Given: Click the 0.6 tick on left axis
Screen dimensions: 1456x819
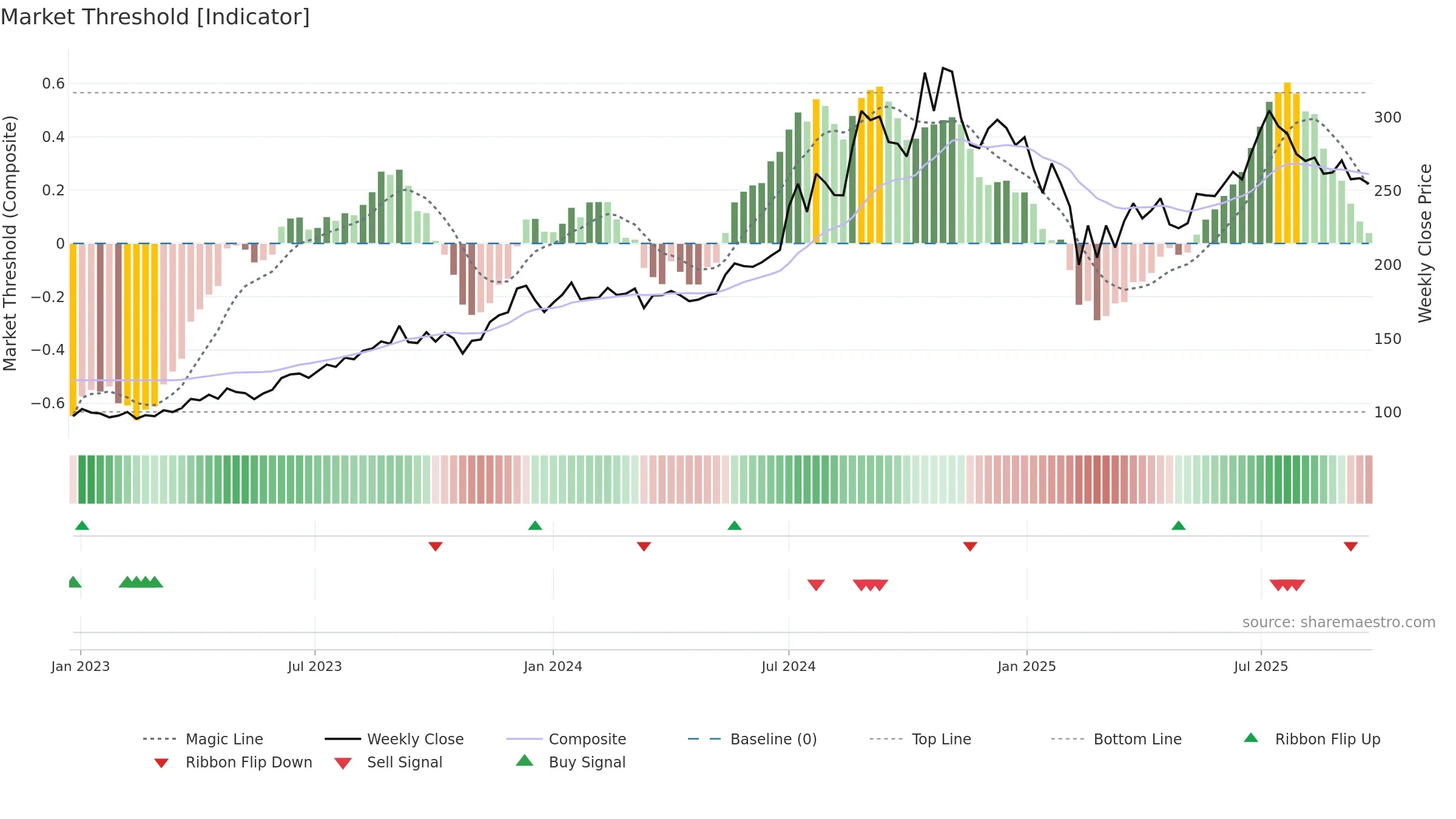Looking at the screenshot, I should click(53, 84).
